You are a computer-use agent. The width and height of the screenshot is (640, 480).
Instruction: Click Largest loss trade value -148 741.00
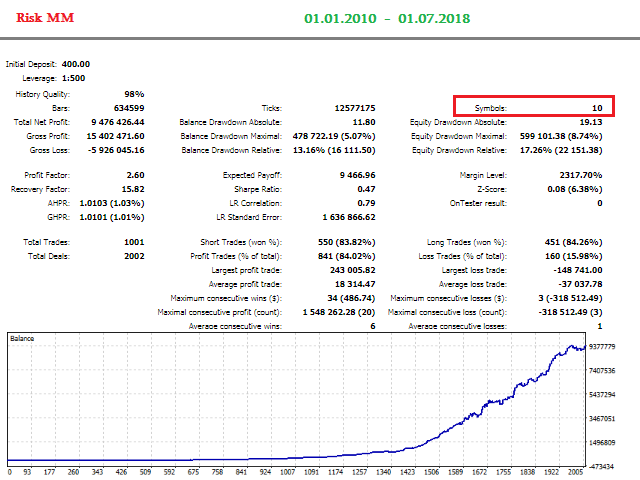point(578,270)
